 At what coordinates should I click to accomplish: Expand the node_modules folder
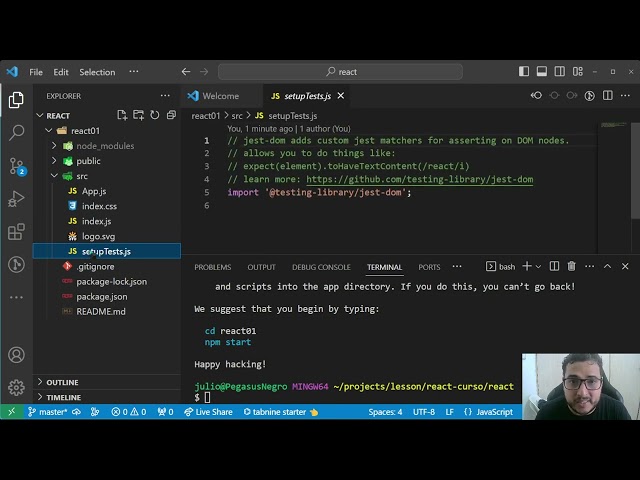pyautogui.click(x=54, y=145)
